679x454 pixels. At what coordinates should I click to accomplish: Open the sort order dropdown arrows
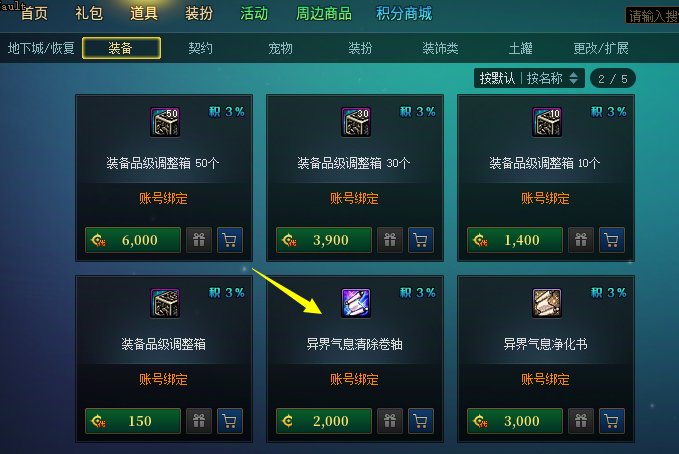pos(573,78)
